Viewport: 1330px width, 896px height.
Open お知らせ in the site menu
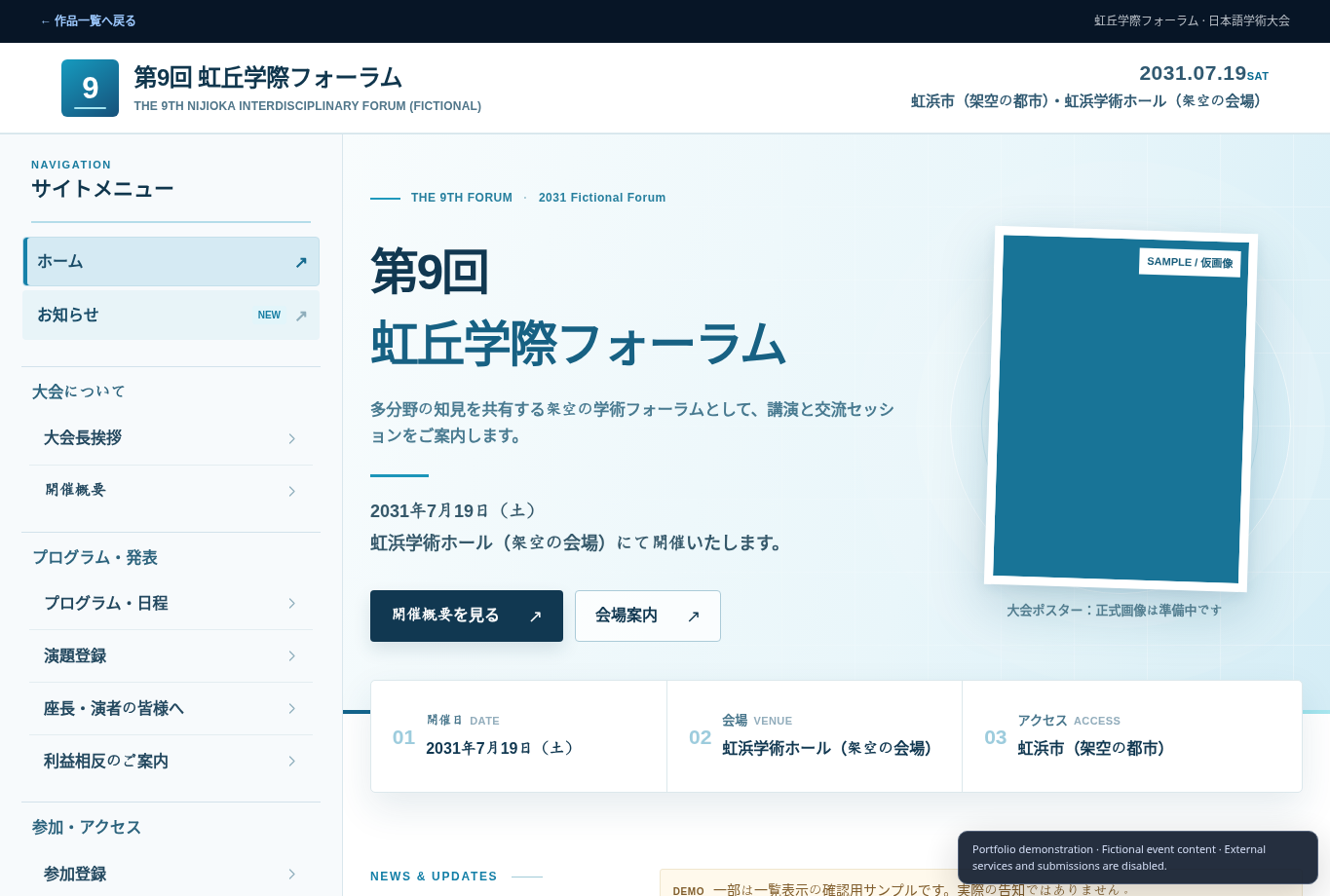pos(171,316)
